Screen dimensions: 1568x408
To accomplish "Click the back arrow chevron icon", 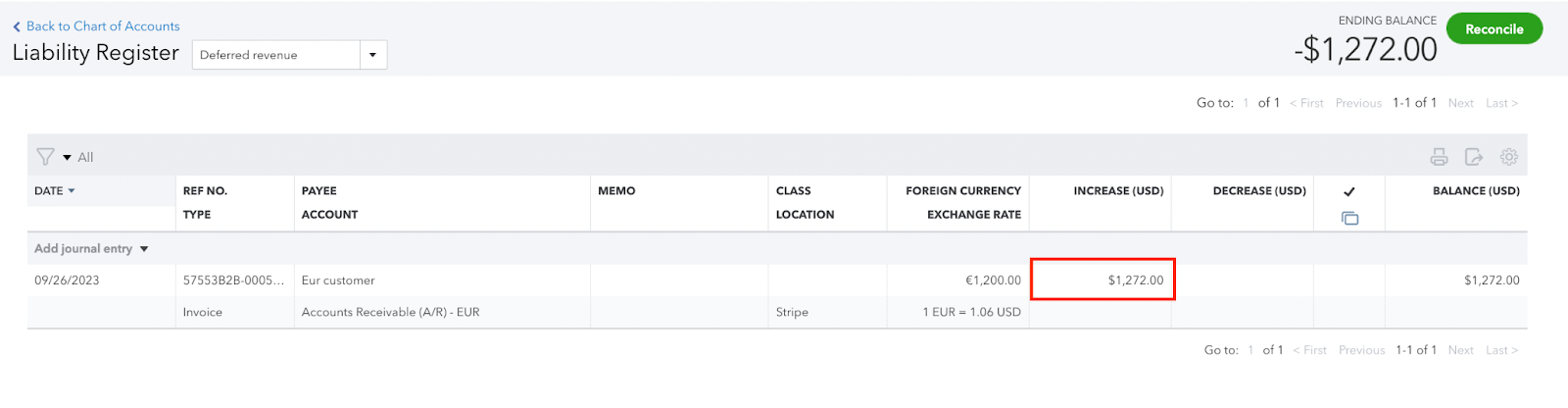I will pyautogui.click(x=17, y=26).
